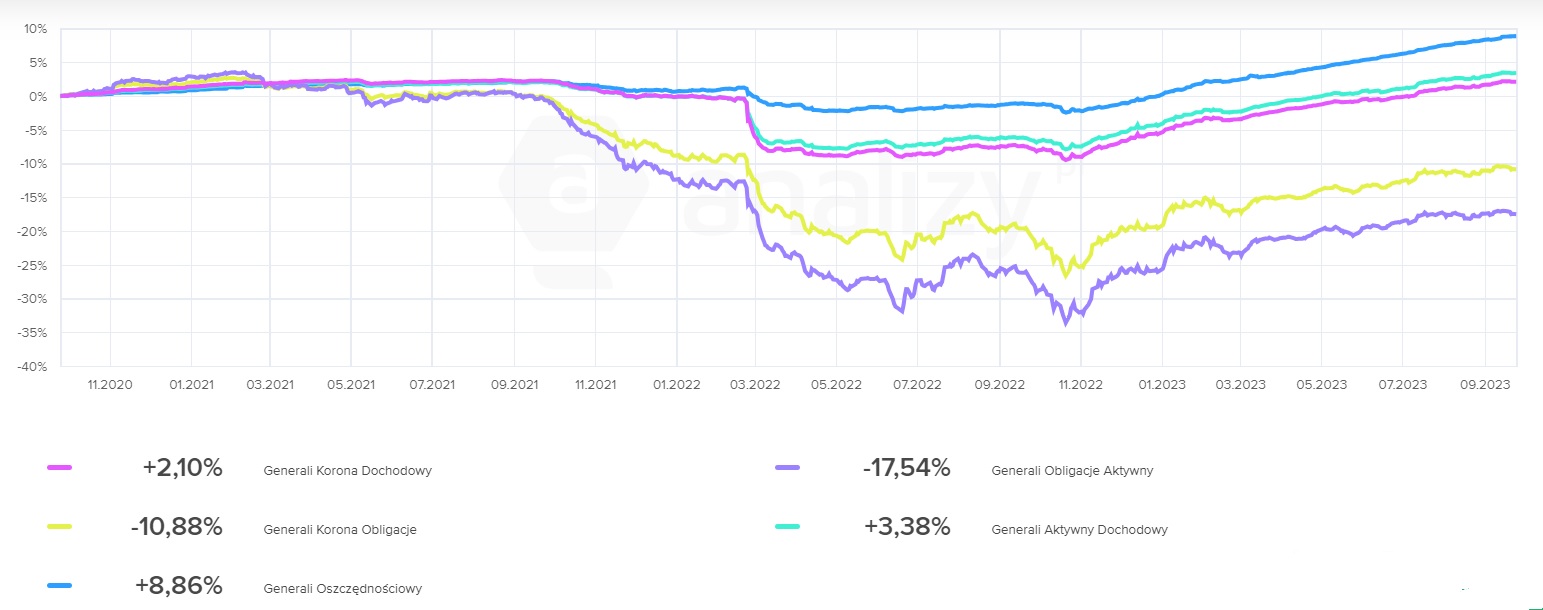Viewport: 1543px width, 610px height.
Task: Open the Generali Oszczędnościowy fund label
Action: click(342, 589)
